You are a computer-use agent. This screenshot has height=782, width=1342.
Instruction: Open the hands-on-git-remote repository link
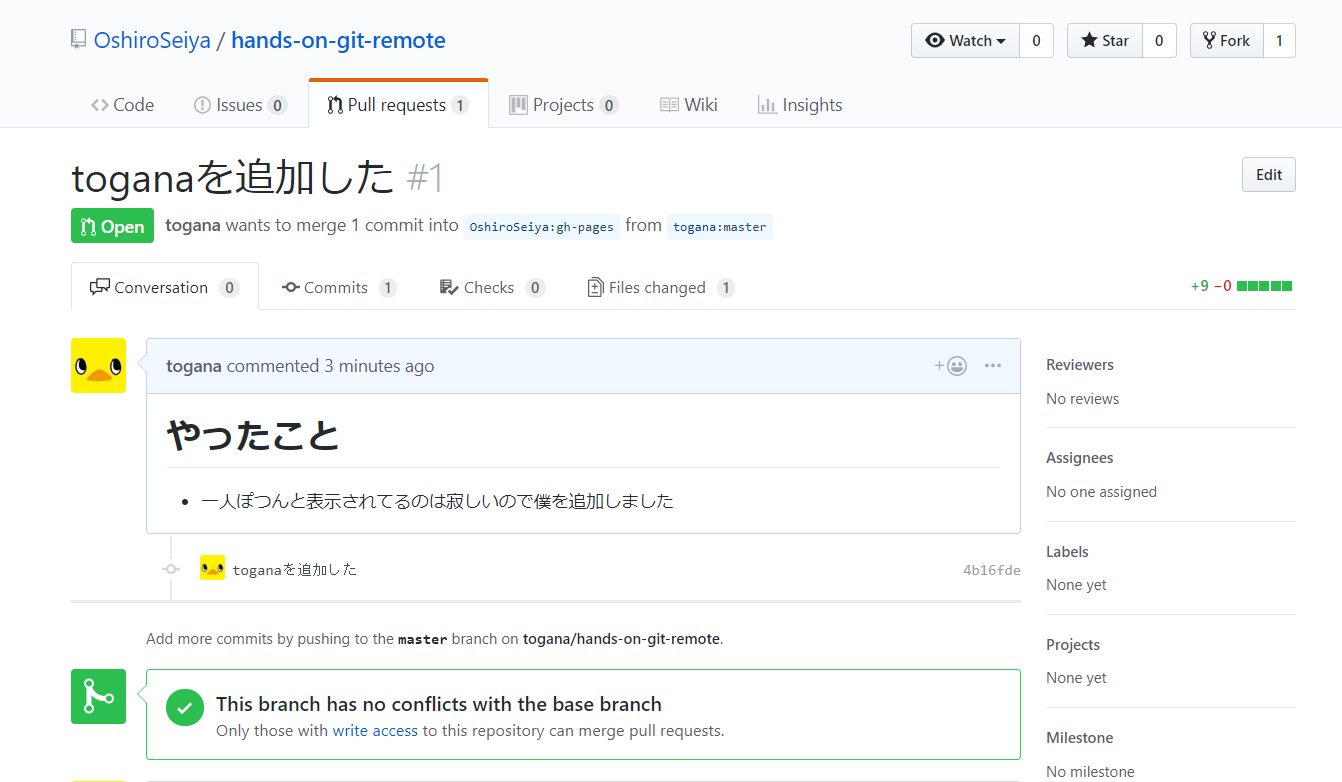tap(338, 40)
